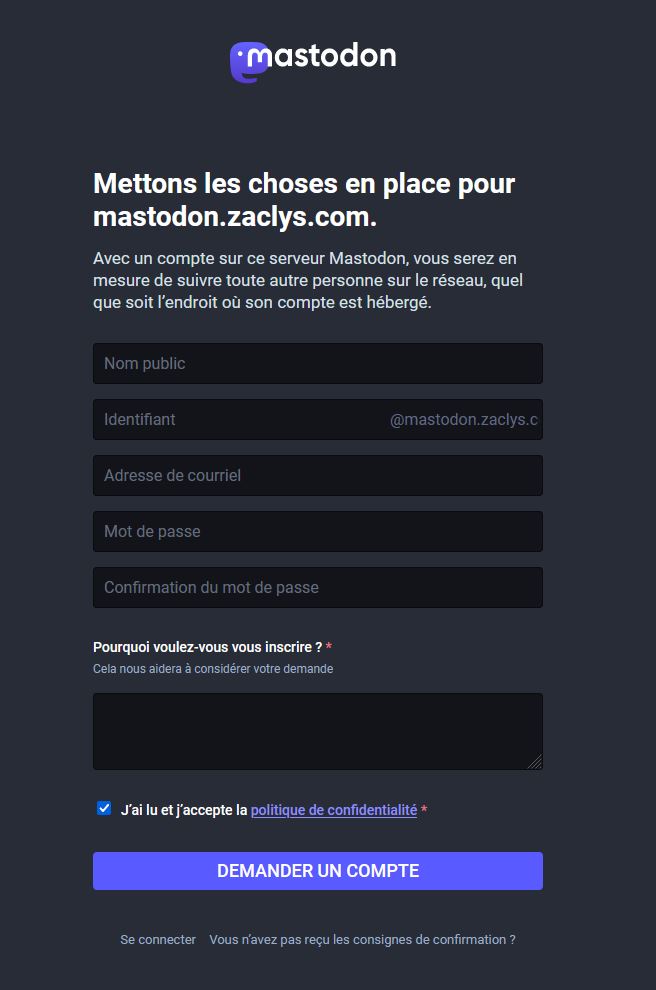The width and height of the screenshot is (656, 990).
Task: Open the confirmation instructions not received link
Action: pyautogui.click(x=362, y=940)
